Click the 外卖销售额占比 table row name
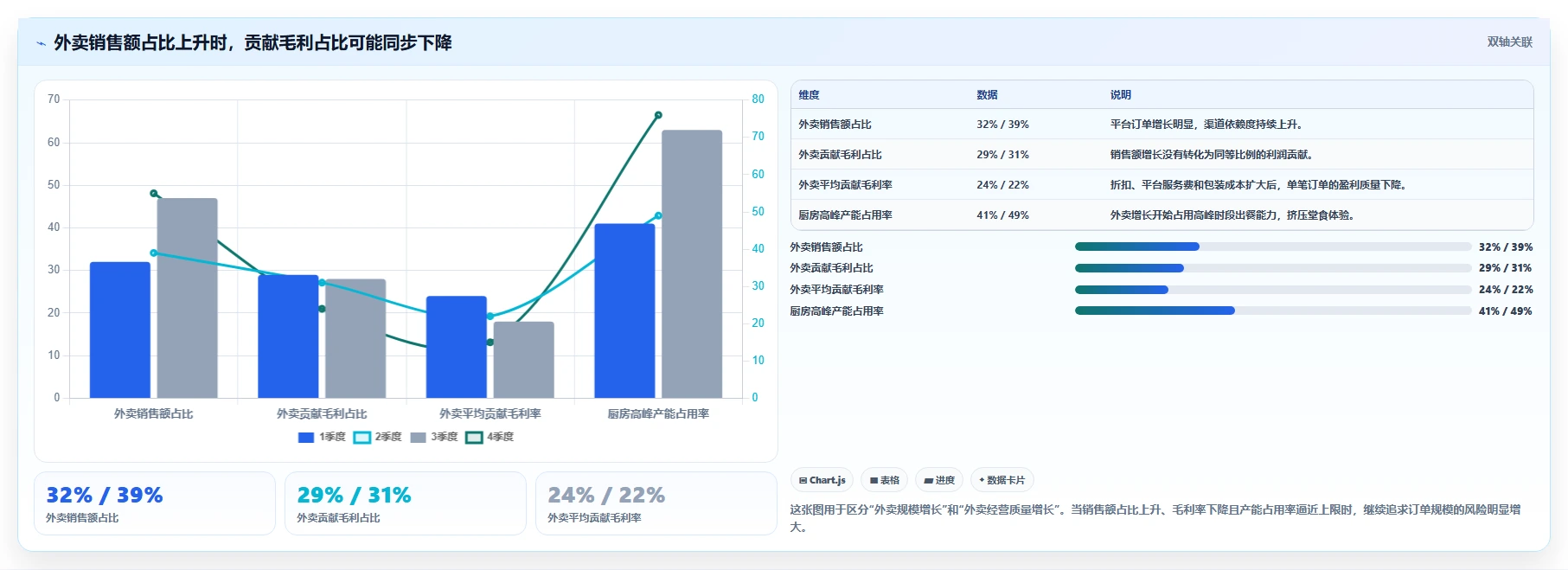This screenshot has width=1568, height=570. [835, 125]
